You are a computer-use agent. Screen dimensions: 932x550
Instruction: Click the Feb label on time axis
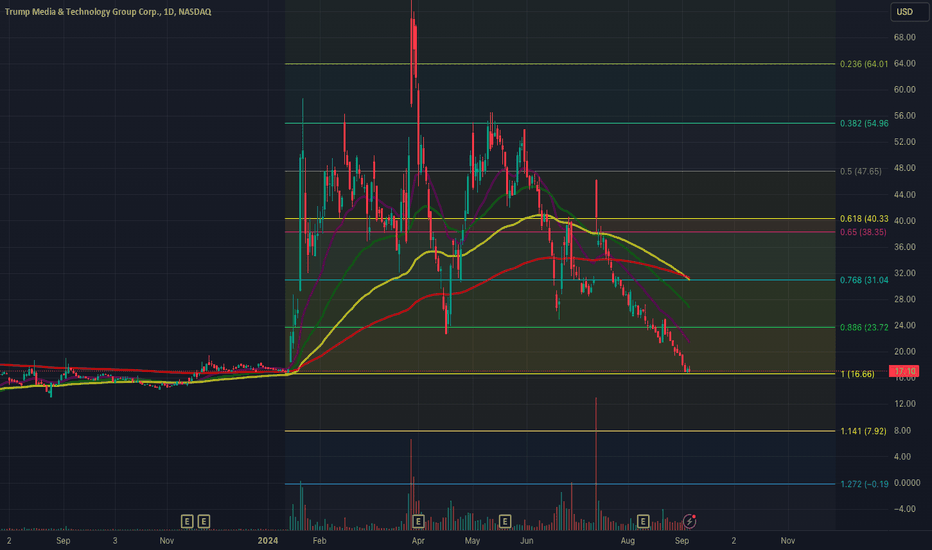point(319,540)
